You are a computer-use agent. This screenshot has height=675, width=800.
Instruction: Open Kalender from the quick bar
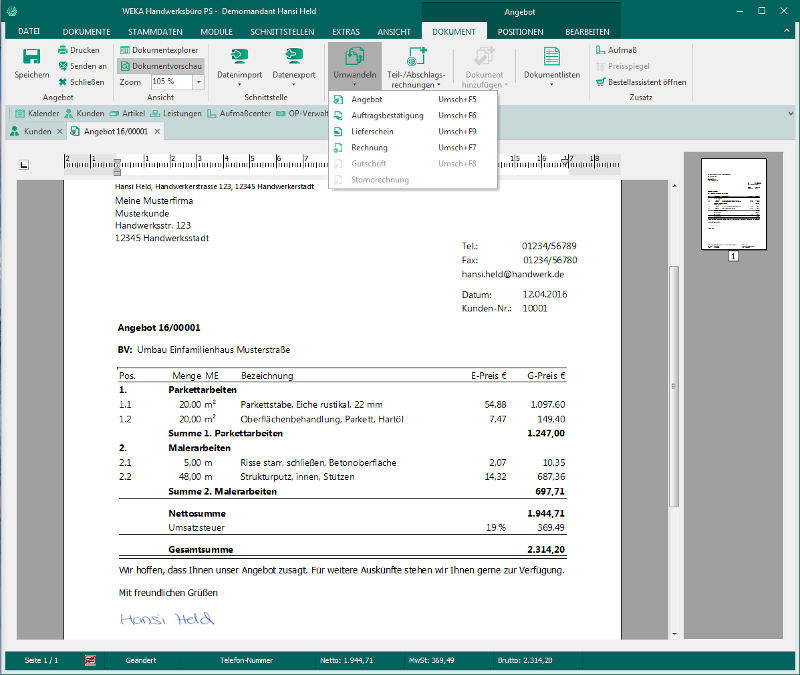tap(37, 113)
